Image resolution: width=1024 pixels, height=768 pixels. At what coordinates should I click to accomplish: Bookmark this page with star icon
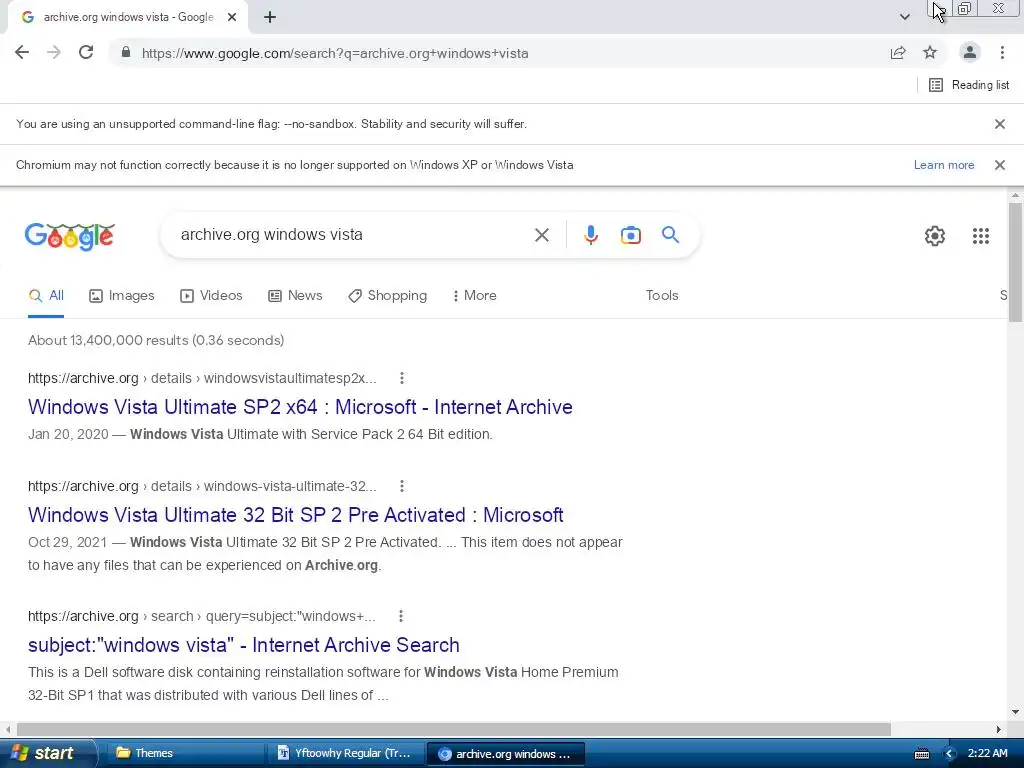(x=930, y=53)
